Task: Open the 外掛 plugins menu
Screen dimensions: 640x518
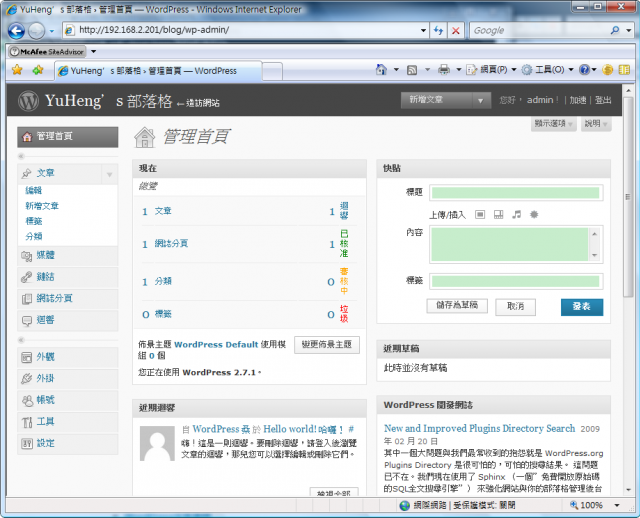Action: (68, 379)
